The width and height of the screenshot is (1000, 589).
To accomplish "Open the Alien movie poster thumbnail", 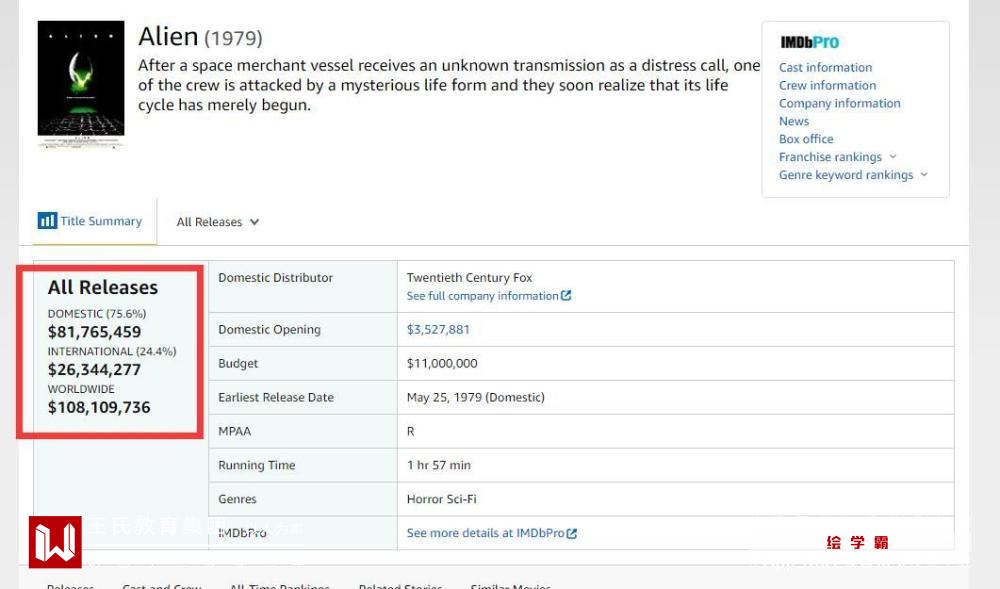I will pos(81,84).
